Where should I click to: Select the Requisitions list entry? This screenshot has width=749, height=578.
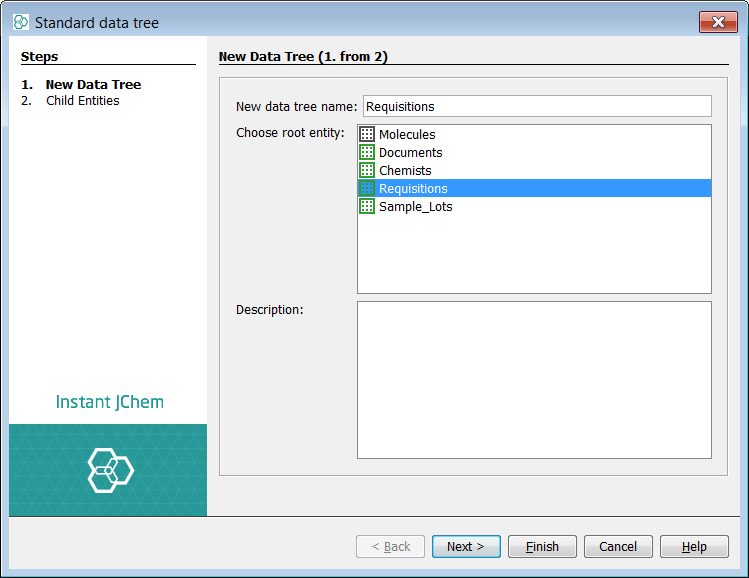(x=413, y=188)
